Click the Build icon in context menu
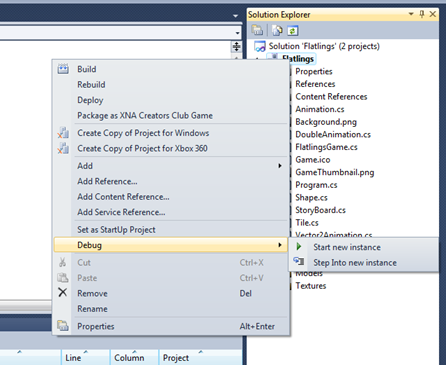Viewport: 446px width, 365px height. coord(63,69)
